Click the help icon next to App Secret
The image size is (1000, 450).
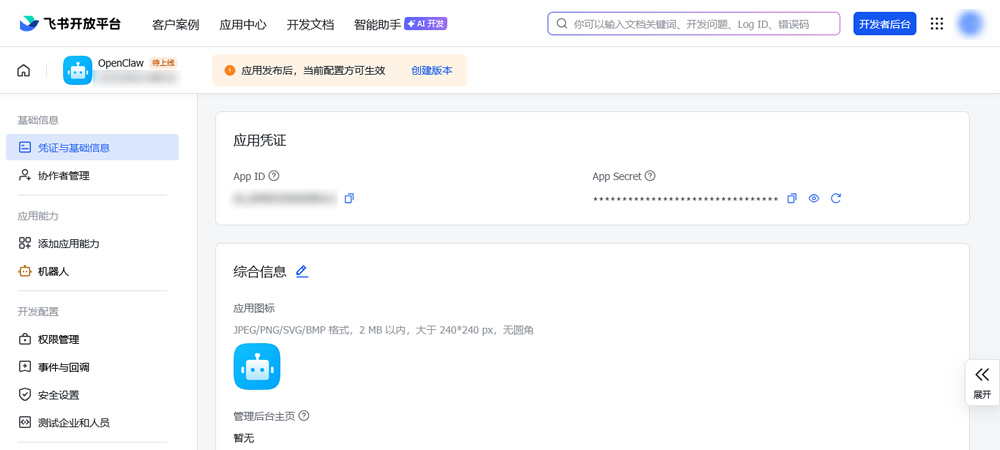pos(650,176)
